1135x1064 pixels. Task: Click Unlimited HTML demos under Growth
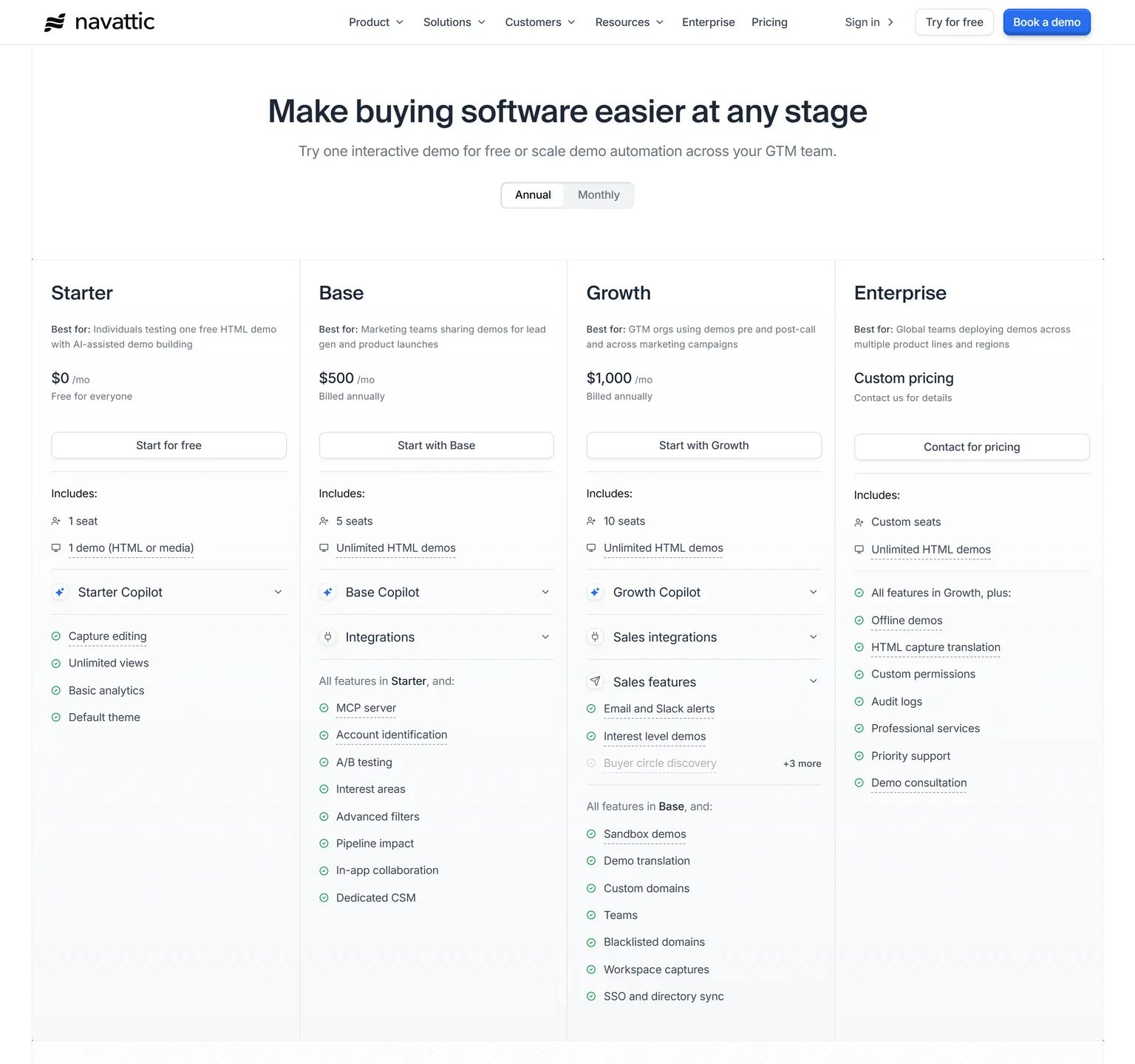[663, 548]
